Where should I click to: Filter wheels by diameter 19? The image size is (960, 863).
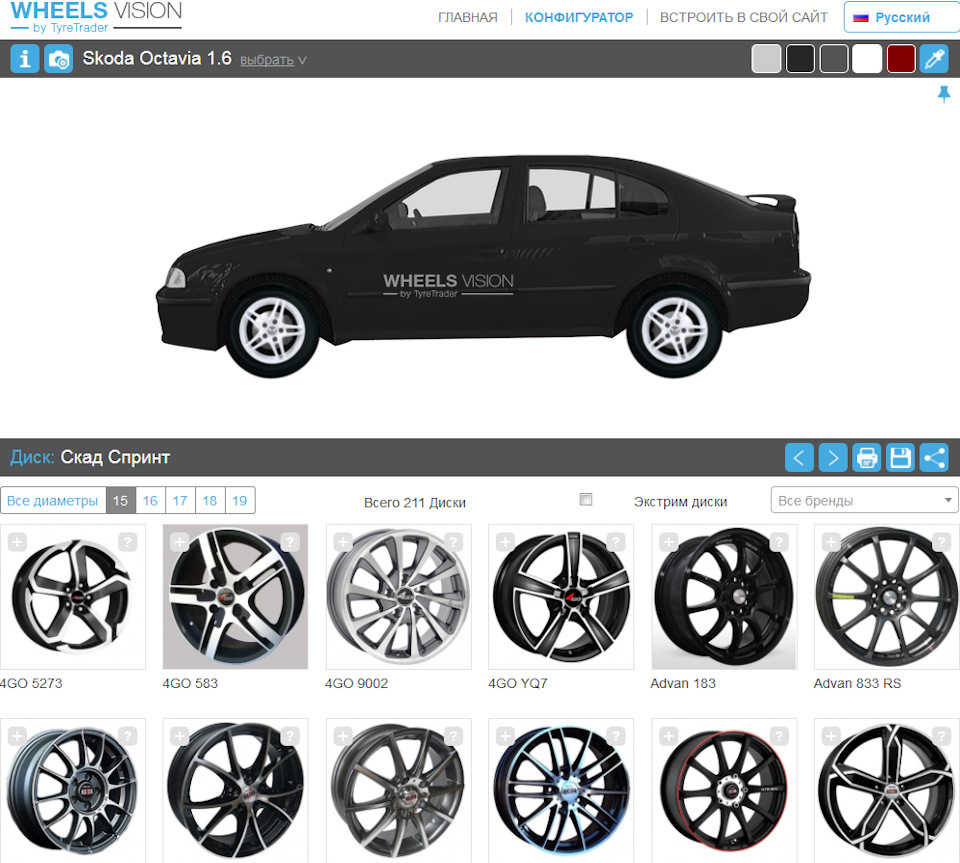pyautogui.click(x=240, y=501)
